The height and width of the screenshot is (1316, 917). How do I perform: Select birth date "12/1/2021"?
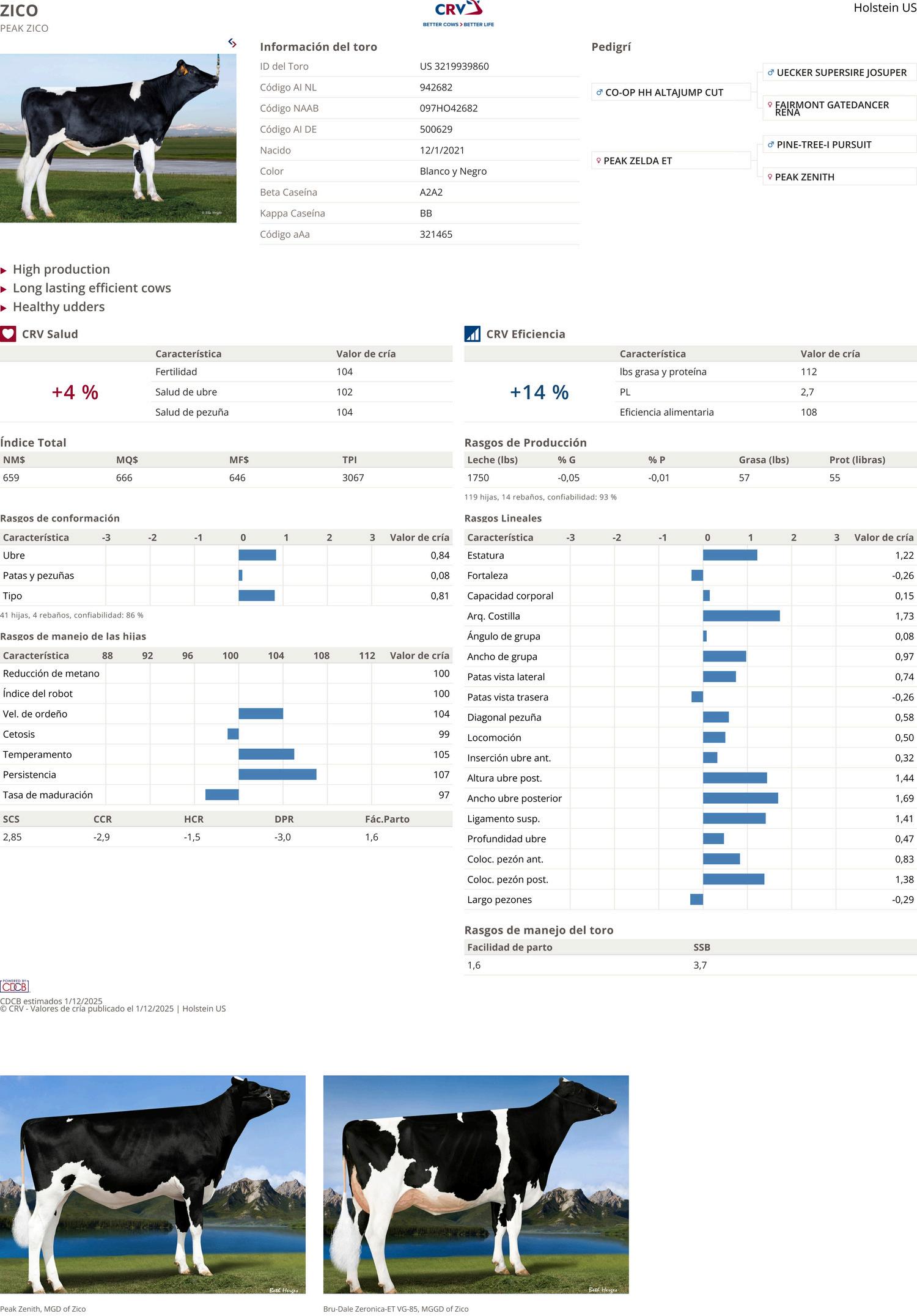pos(442,150)
